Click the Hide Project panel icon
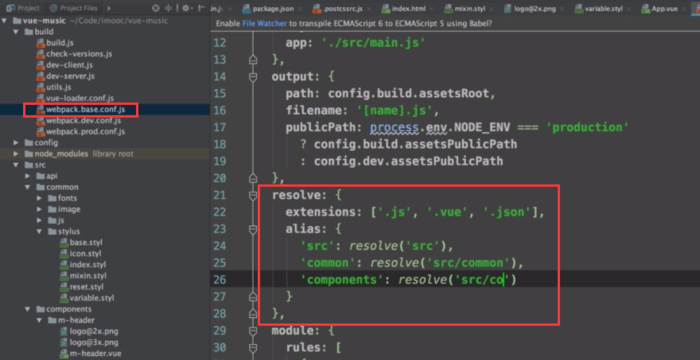700x360 pixels. click(x=201, y=8)
